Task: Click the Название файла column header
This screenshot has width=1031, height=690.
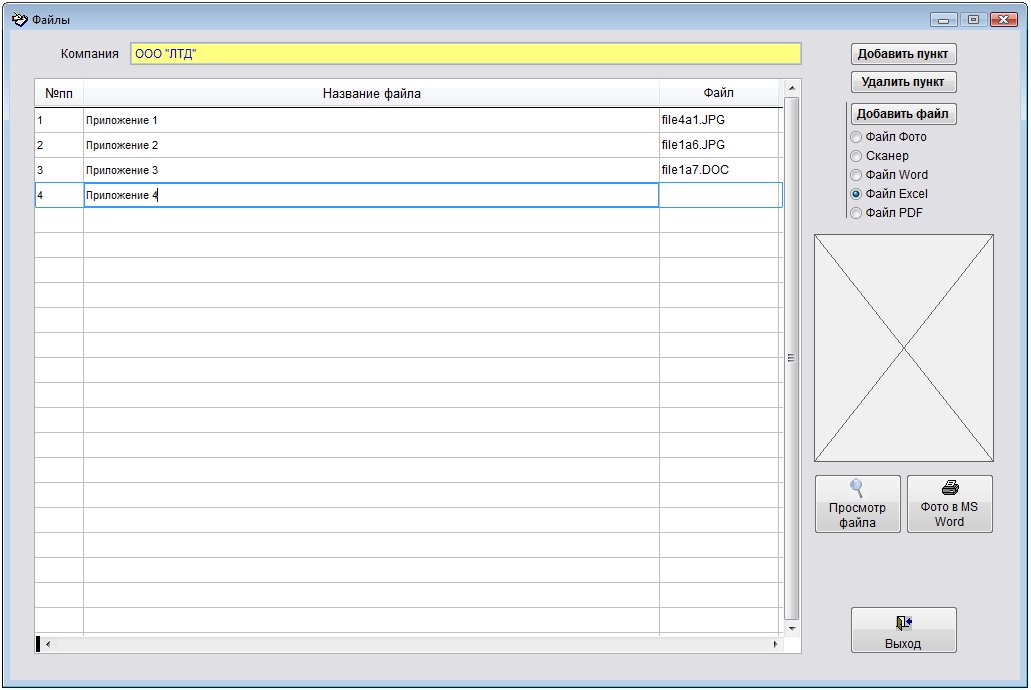Action: tap(372, 93)
